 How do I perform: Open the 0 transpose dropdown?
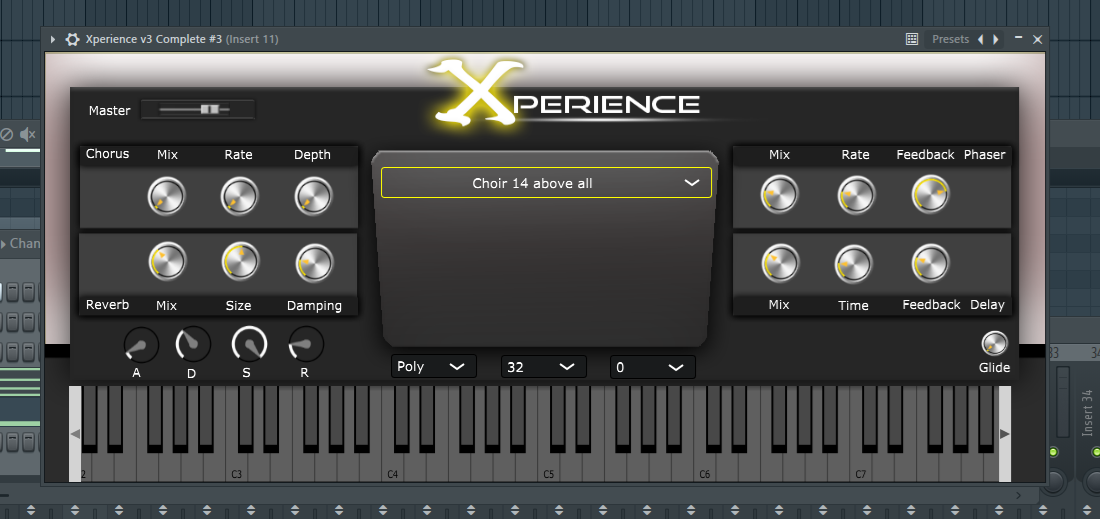(653, 368)
